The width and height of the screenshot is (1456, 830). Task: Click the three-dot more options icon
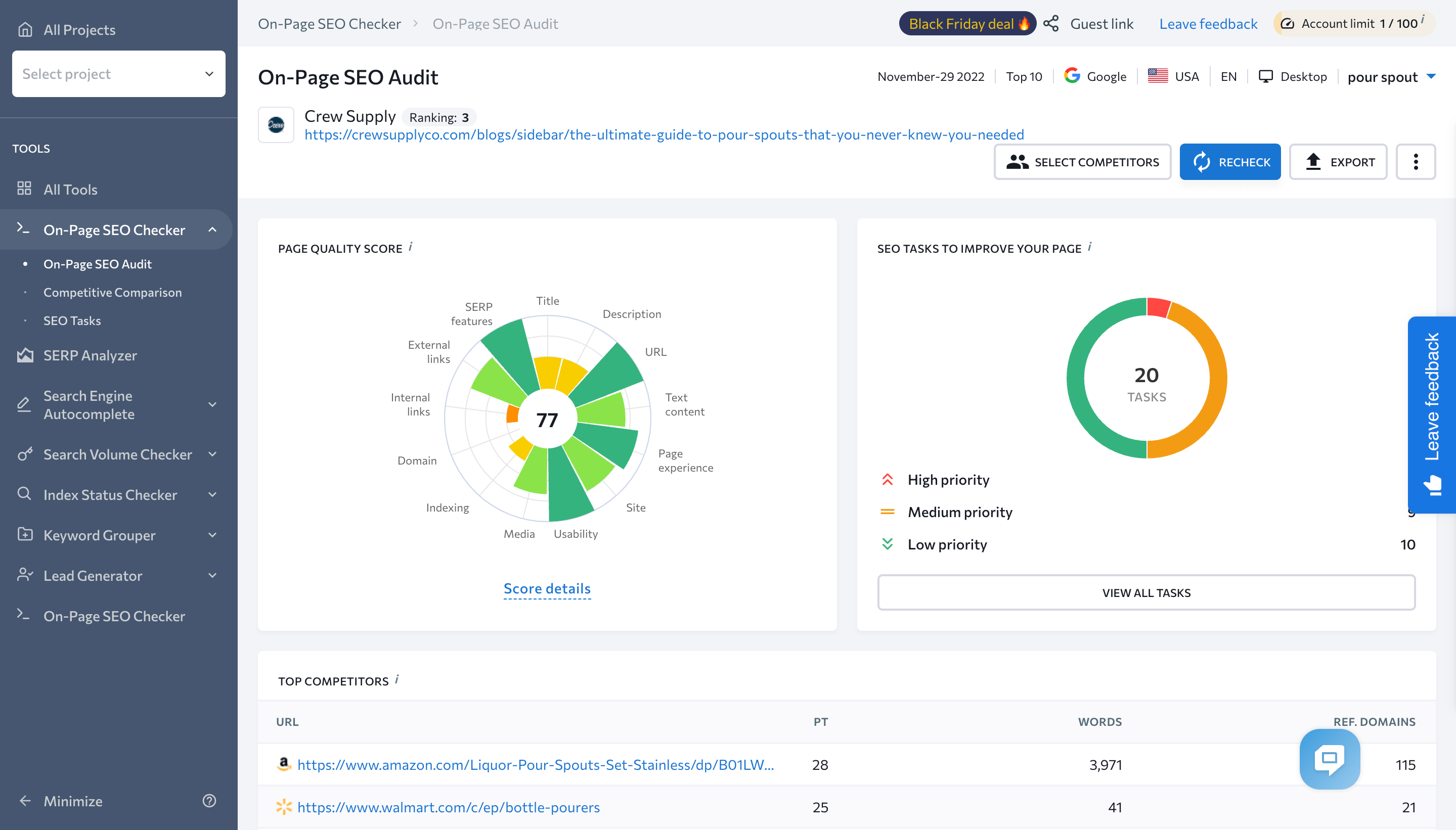[1414, 161]
